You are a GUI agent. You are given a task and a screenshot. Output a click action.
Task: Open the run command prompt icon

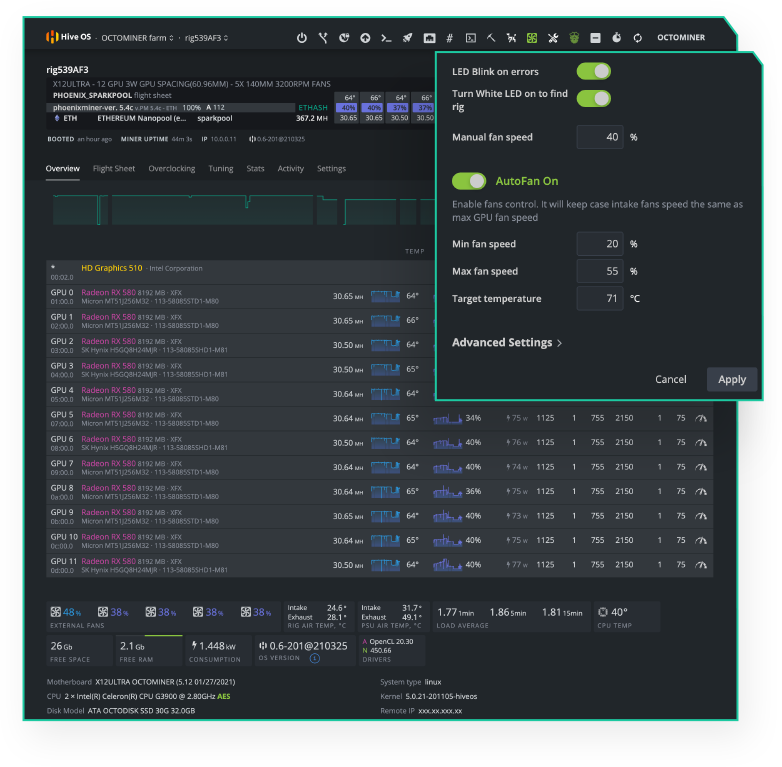(386, 38)
